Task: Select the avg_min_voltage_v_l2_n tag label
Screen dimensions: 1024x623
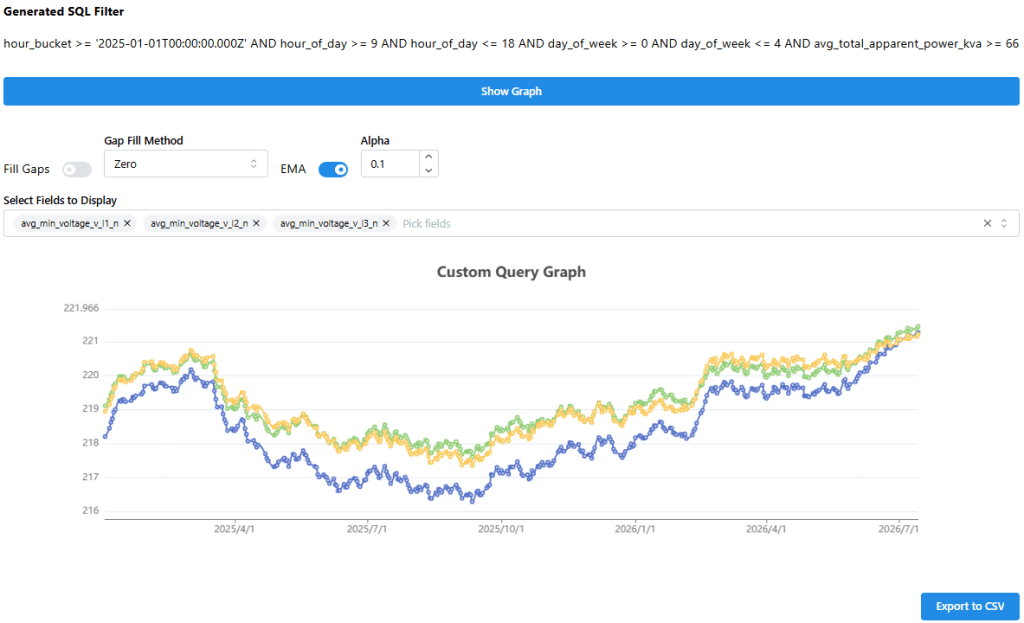Action: click(199, 223)
